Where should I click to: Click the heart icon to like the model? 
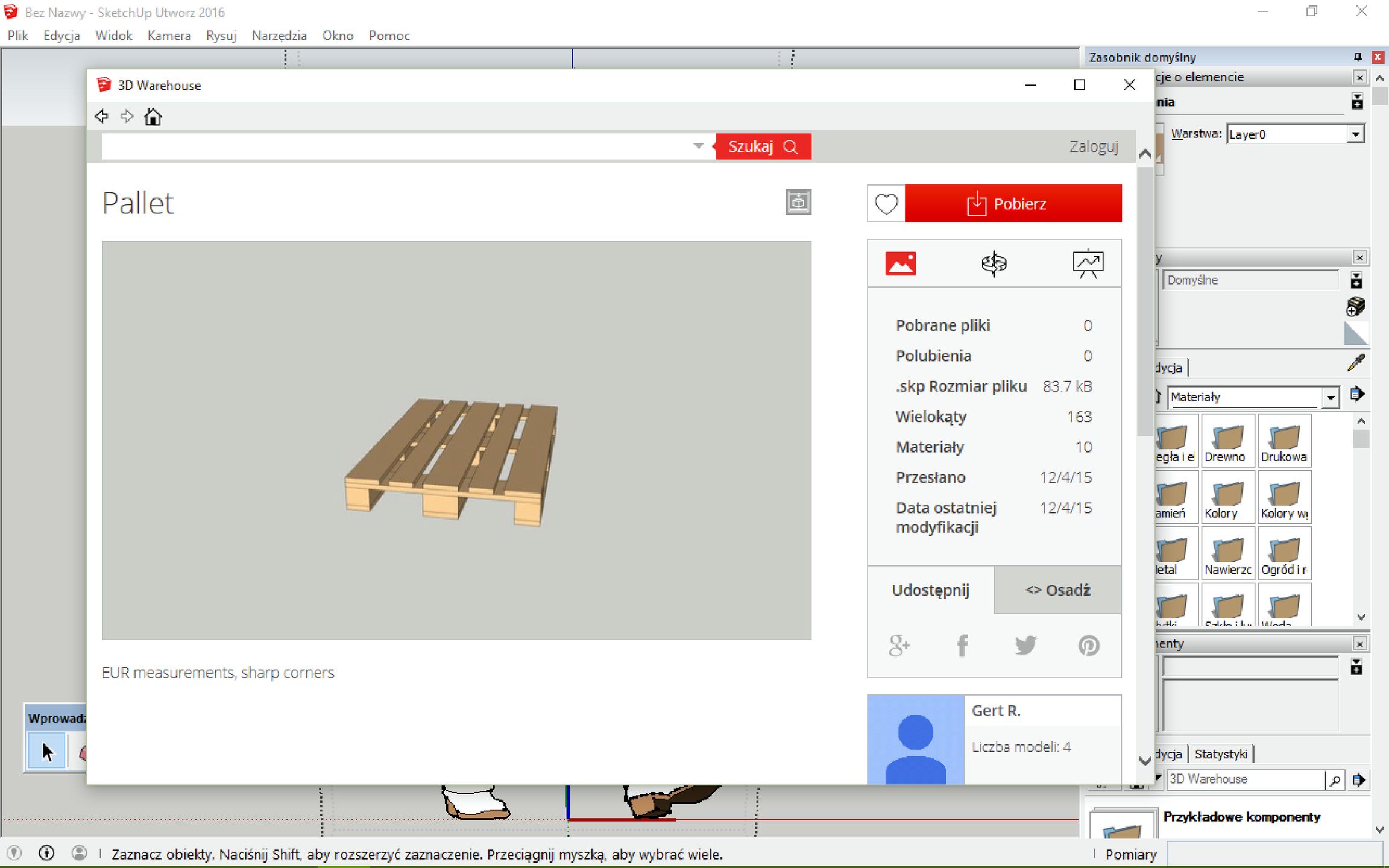point(886,204)
